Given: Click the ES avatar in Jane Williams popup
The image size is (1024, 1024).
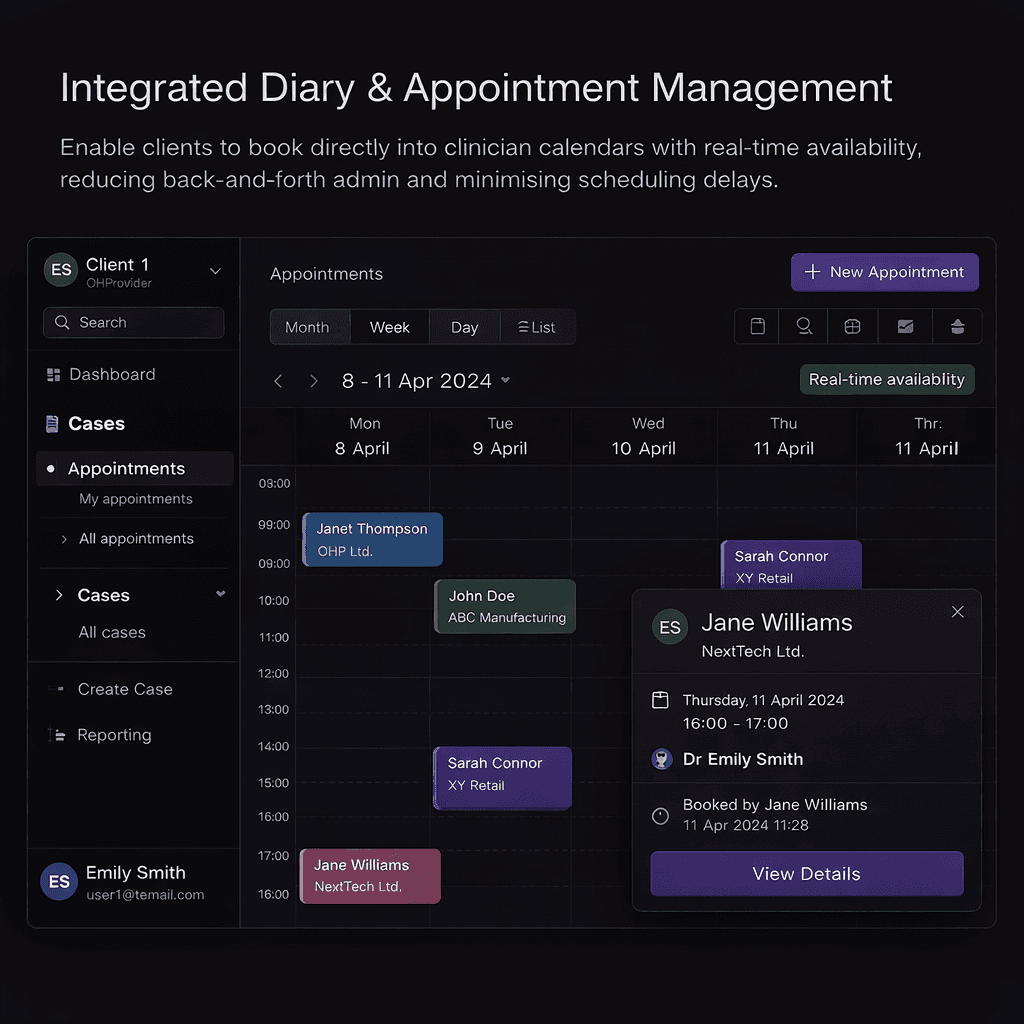Looking at the screenshot, I should (669, 627).
